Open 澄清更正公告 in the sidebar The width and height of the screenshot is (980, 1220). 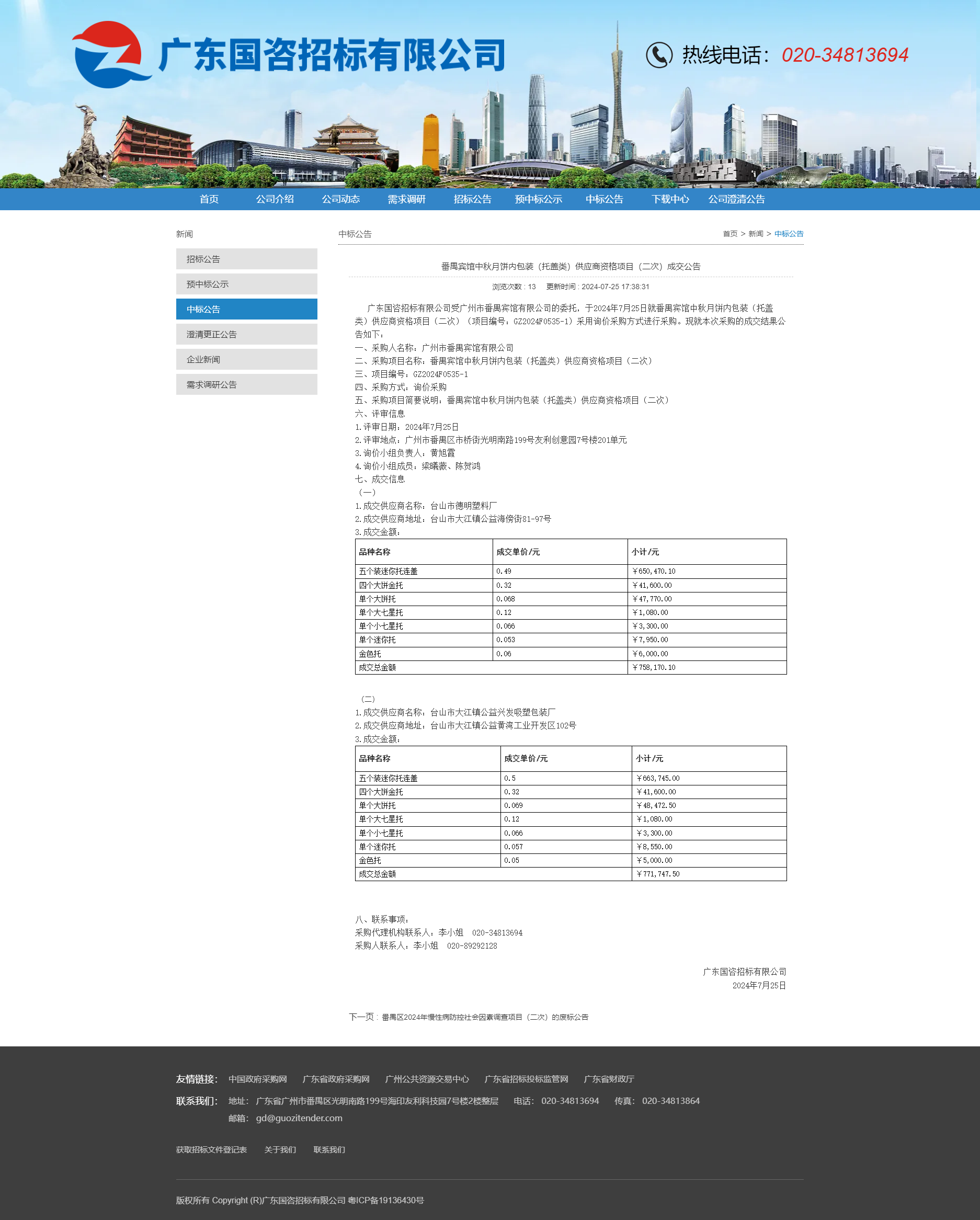pos(247,335)
